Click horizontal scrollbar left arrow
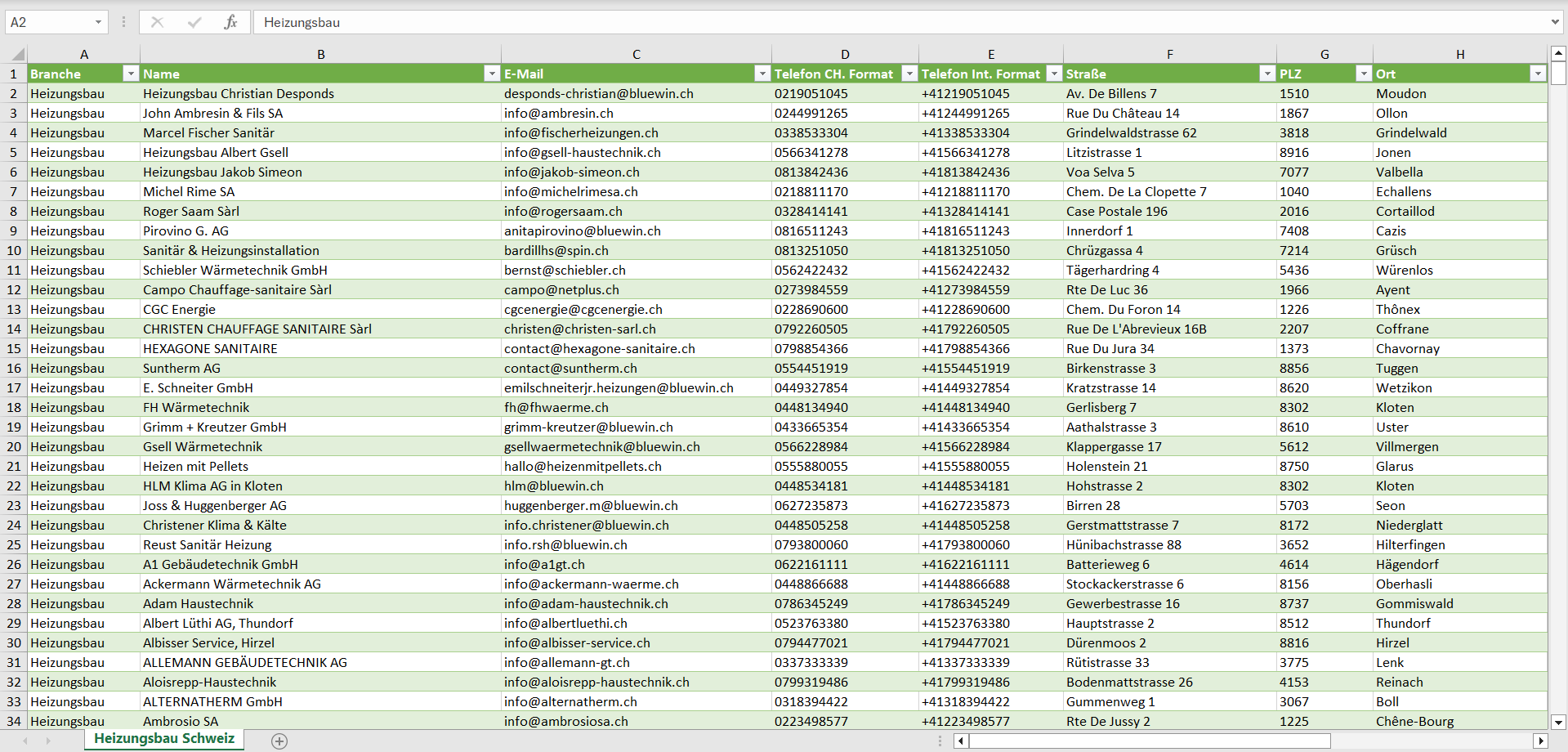1568x752 pixels. click(962, 741)
